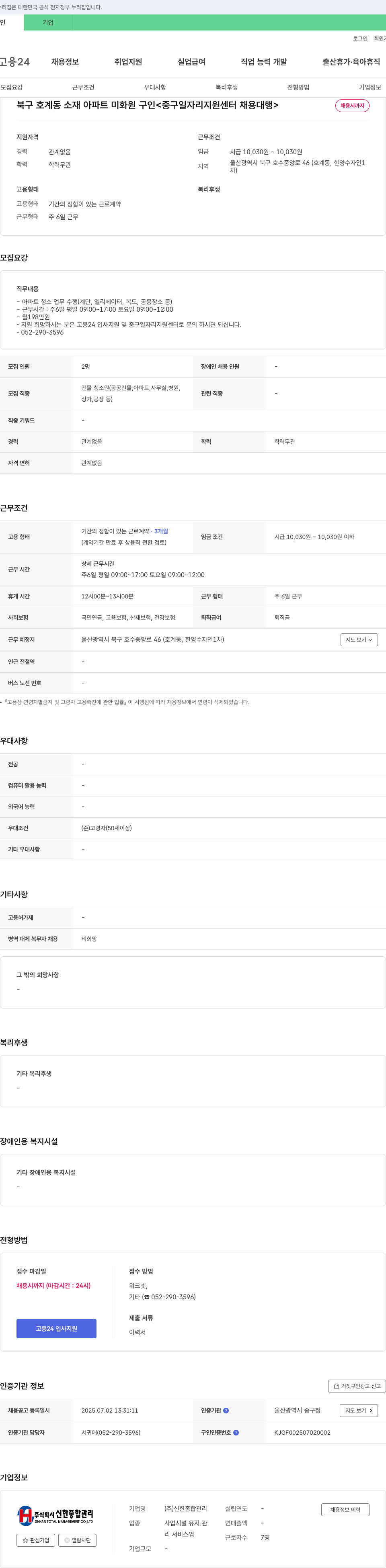The height and width of the screenshot is (1568, 386).
Task: Click the job title heading text
Action: (148, 105)
